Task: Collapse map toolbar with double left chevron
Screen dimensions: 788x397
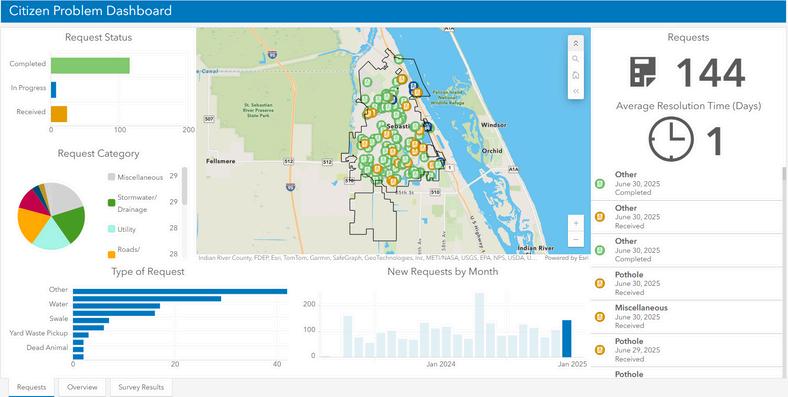Action: [x=575, y=91]
